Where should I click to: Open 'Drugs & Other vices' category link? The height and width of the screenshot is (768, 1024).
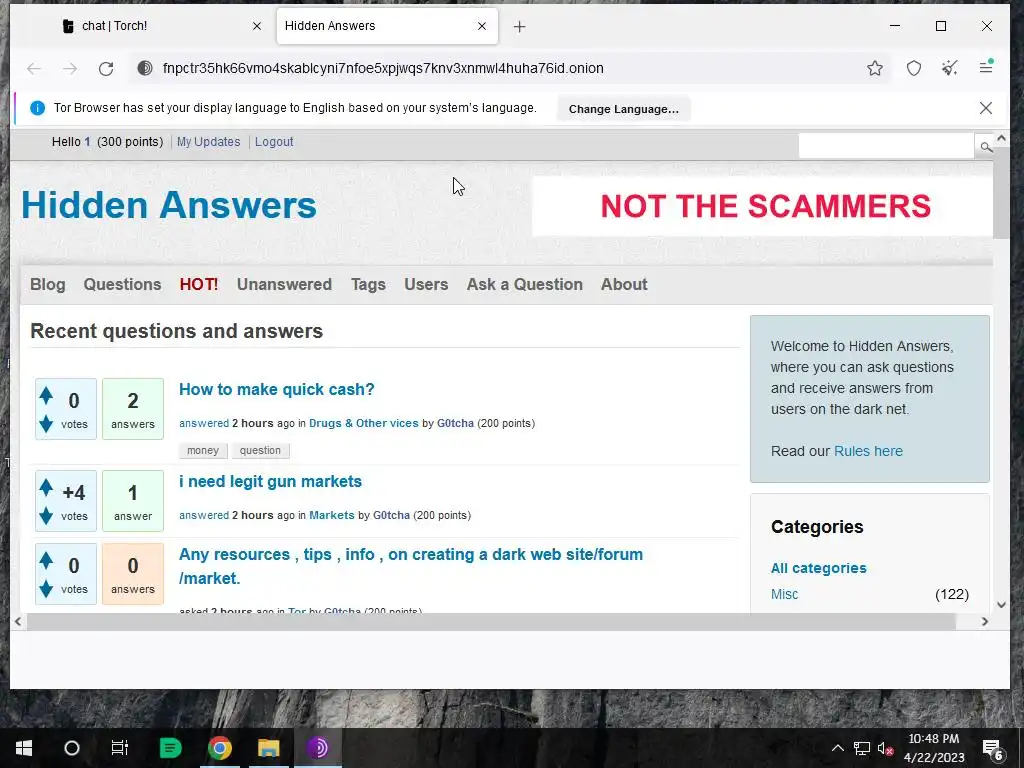pyautogui.click(x=363, y=423)
